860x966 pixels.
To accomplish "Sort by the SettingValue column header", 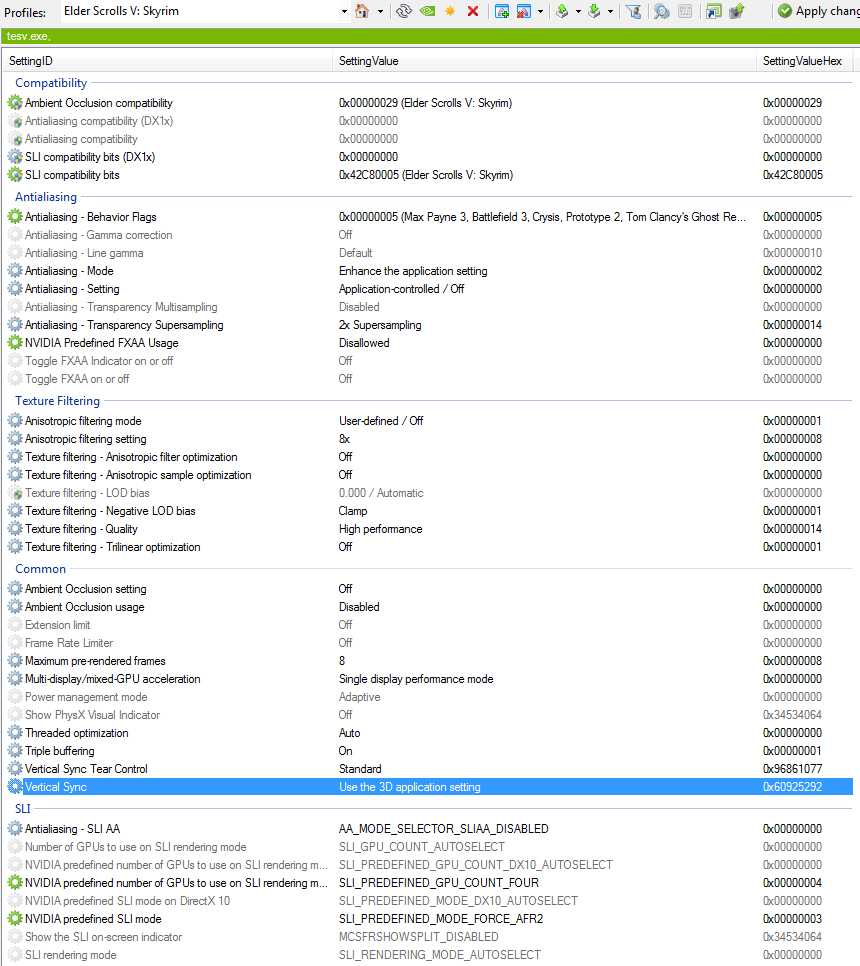I will pyautogui.click(x=544, y=61).
